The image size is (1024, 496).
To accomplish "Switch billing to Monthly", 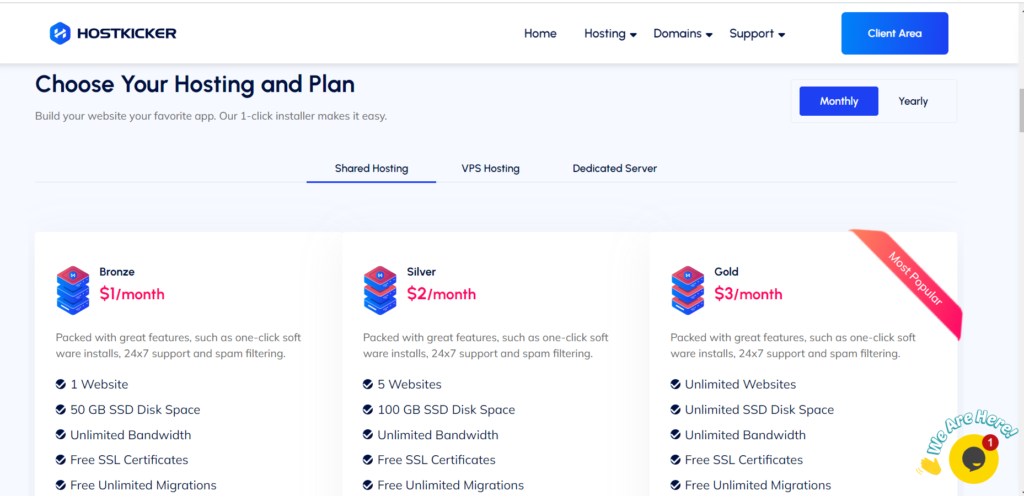I will (x=839, y=101).
